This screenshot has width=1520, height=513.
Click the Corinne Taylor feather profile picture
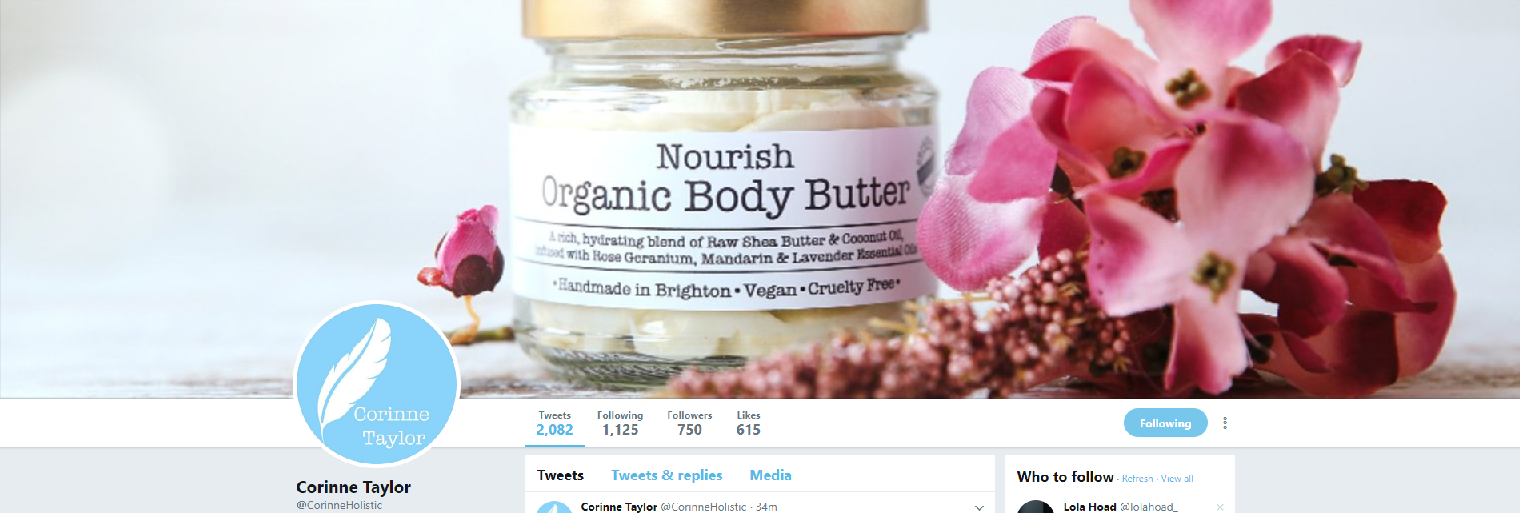pos(377,385)
